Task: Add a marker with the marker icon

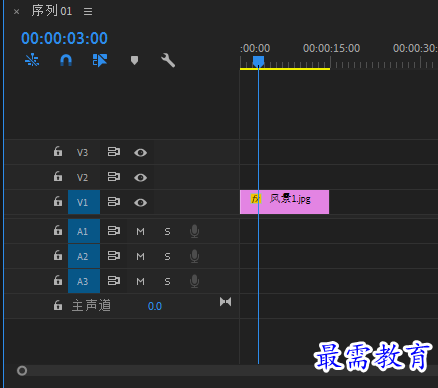Action: point(134,60)
